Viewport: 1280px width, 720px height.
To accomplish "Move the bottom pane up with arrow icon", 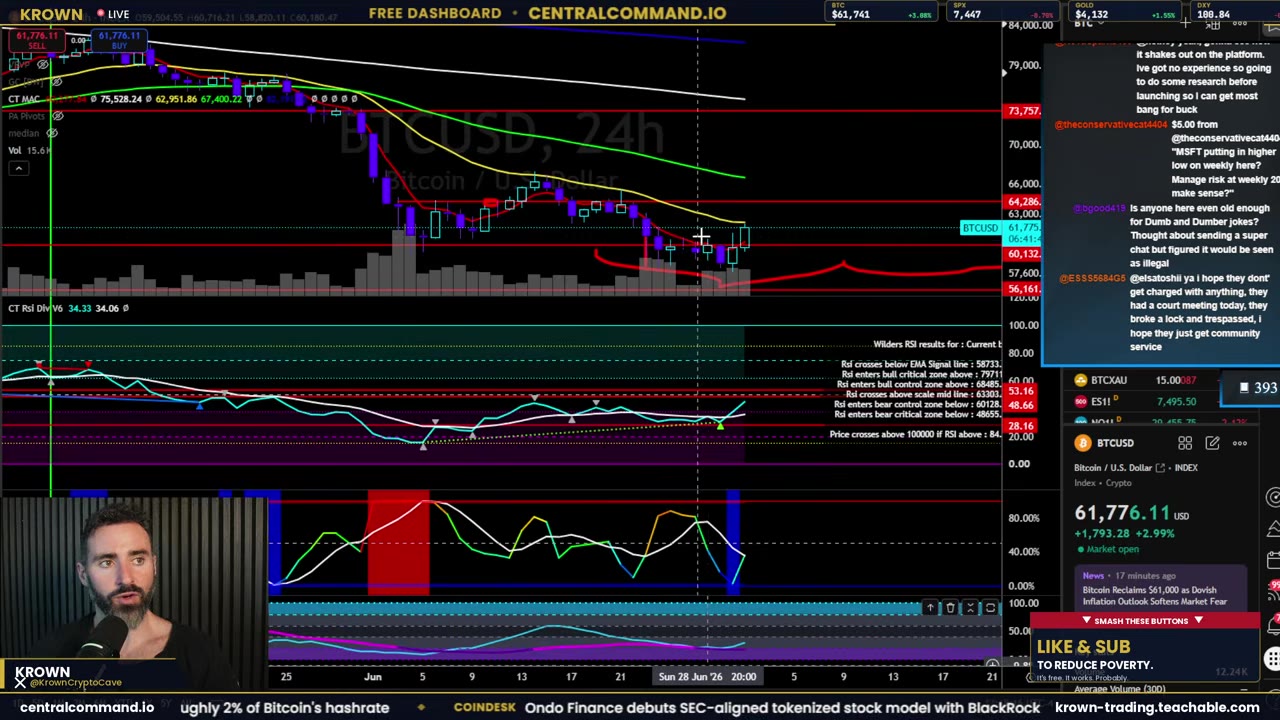I will pyautogui.click(x=930, y=608).
